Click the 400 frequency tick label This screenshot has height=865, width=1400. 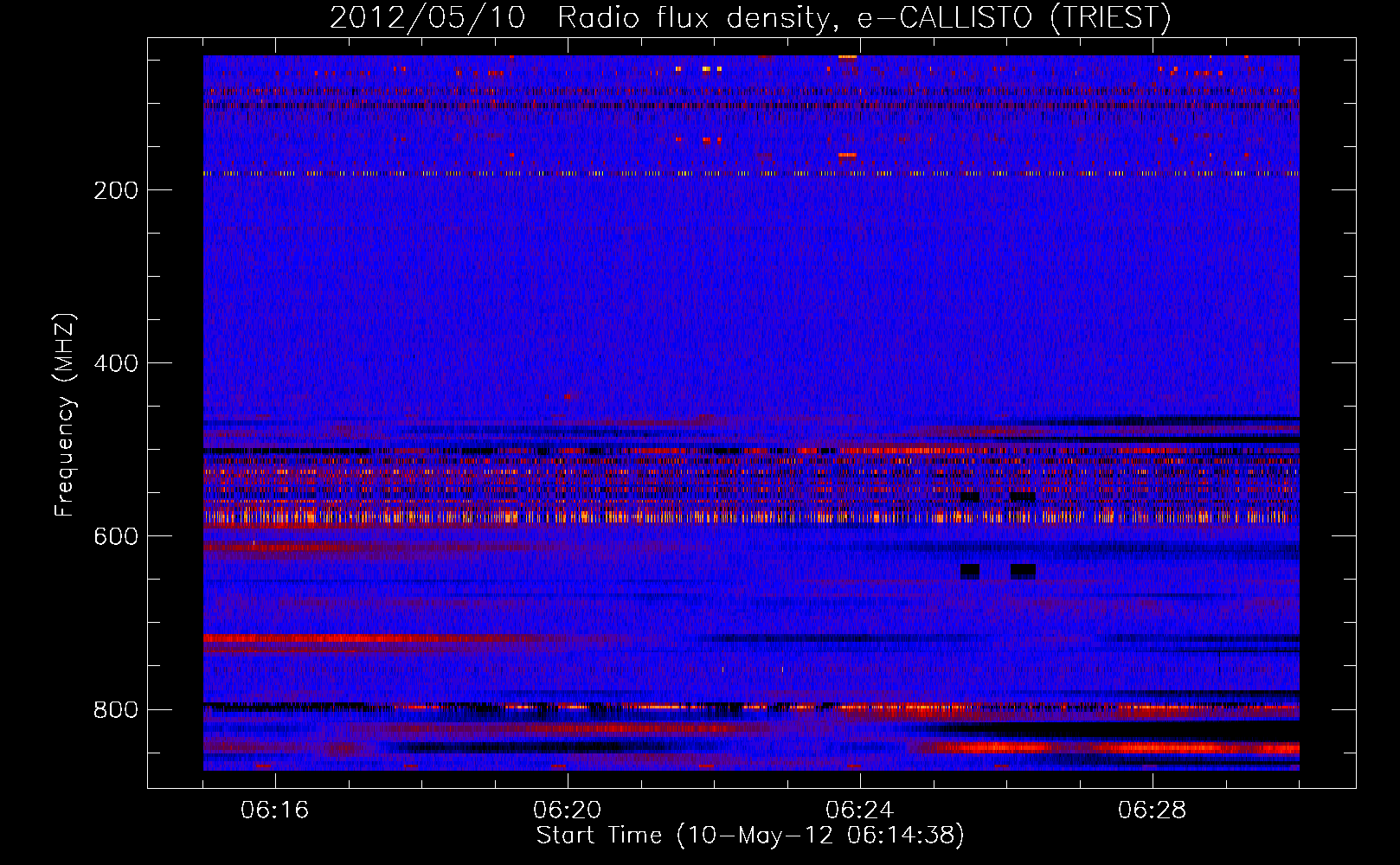(x=116, y=363)
